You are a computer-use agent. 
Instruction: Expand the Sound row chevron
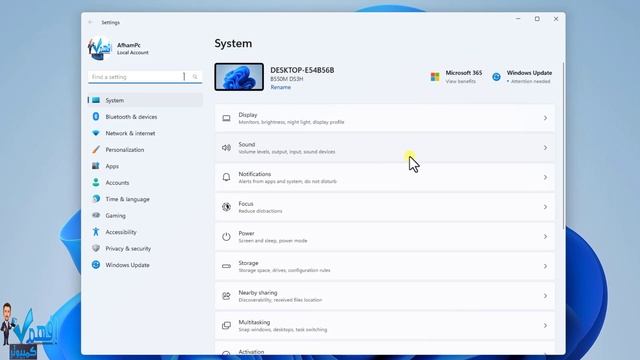545,148
